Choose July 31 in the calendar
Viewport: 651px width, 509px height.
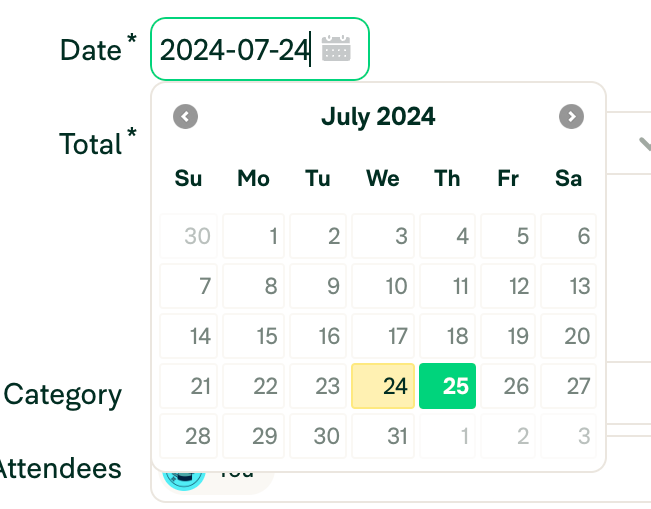tap(383, 436)
